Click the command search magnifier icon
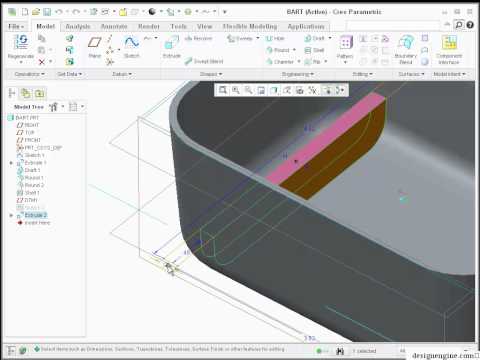This screenshot has height=360, width=480. 459,25
